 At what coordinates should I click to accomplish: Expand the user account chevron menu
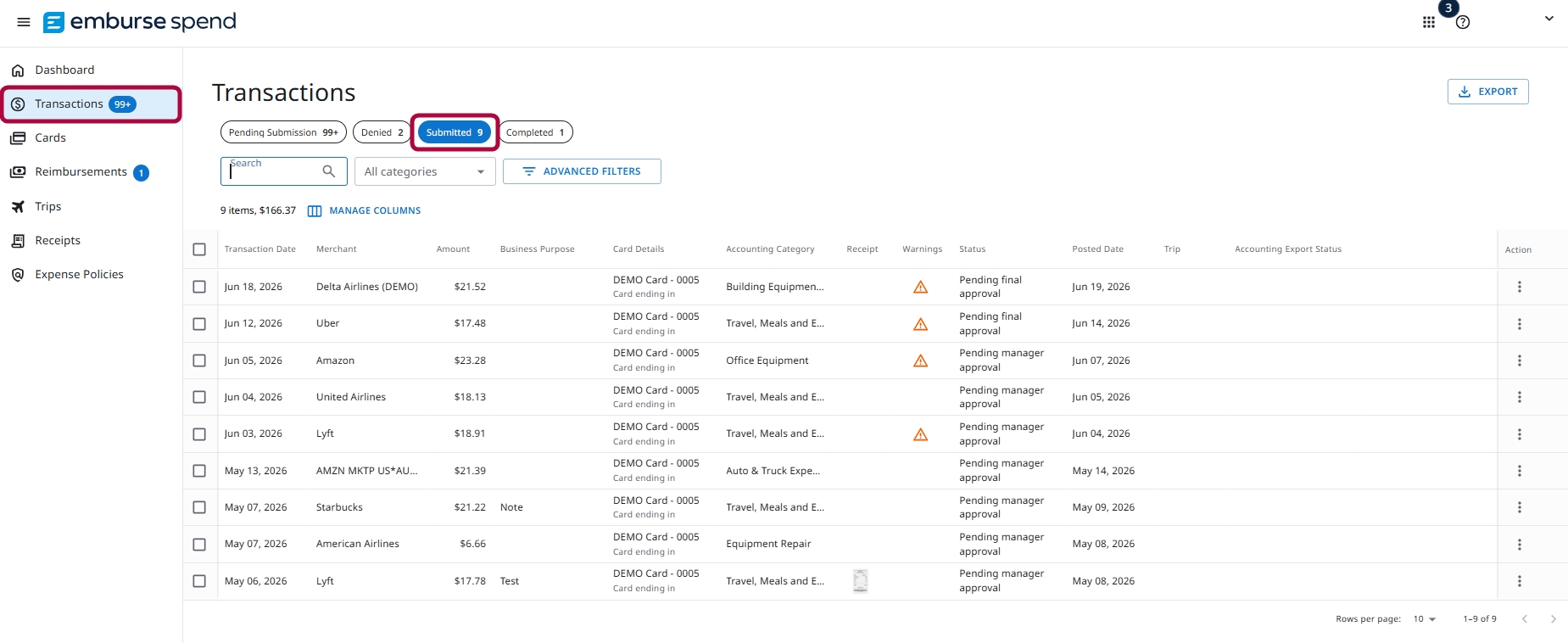pos(1549,19)
